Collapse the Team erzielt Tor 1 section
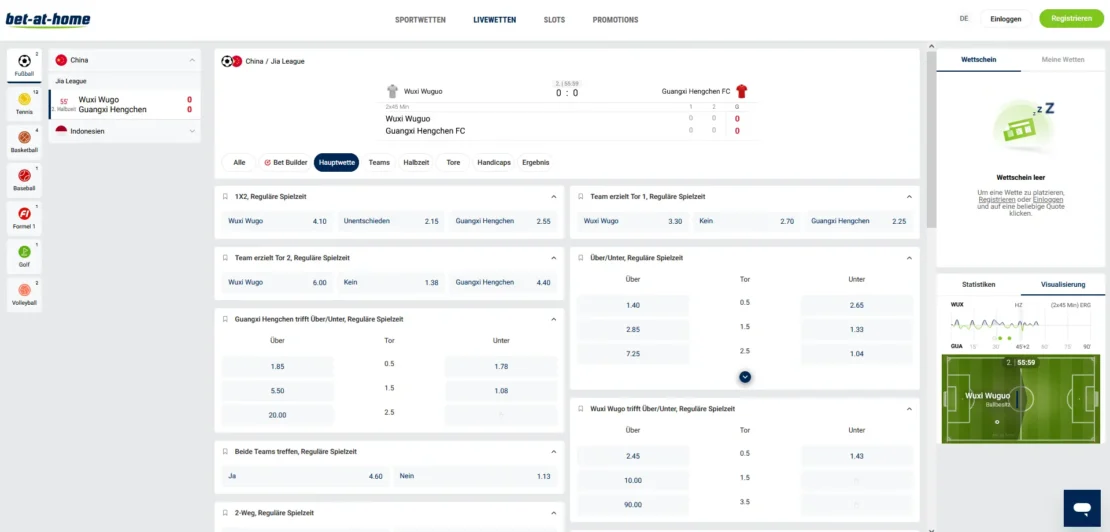 [909, 197]
